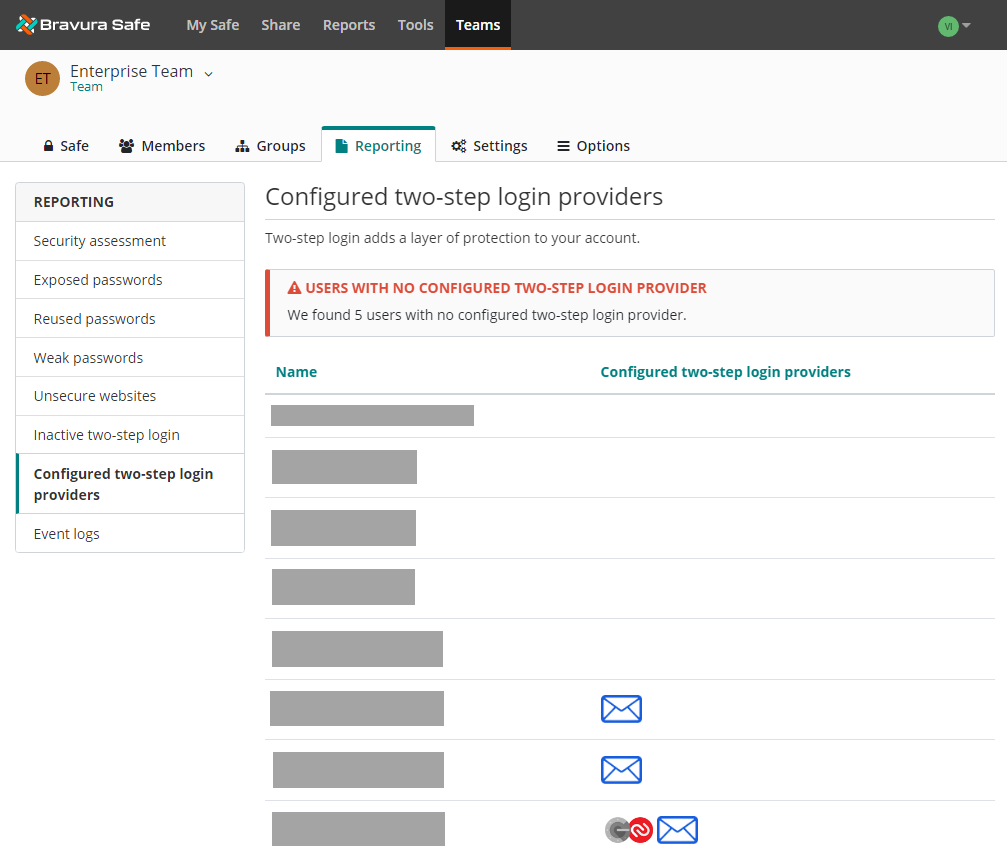Image resolution: width=1007 pixels, height=860 pixels.
Task: Click the lock icon on Safe tab
Action: coord(48,146)
